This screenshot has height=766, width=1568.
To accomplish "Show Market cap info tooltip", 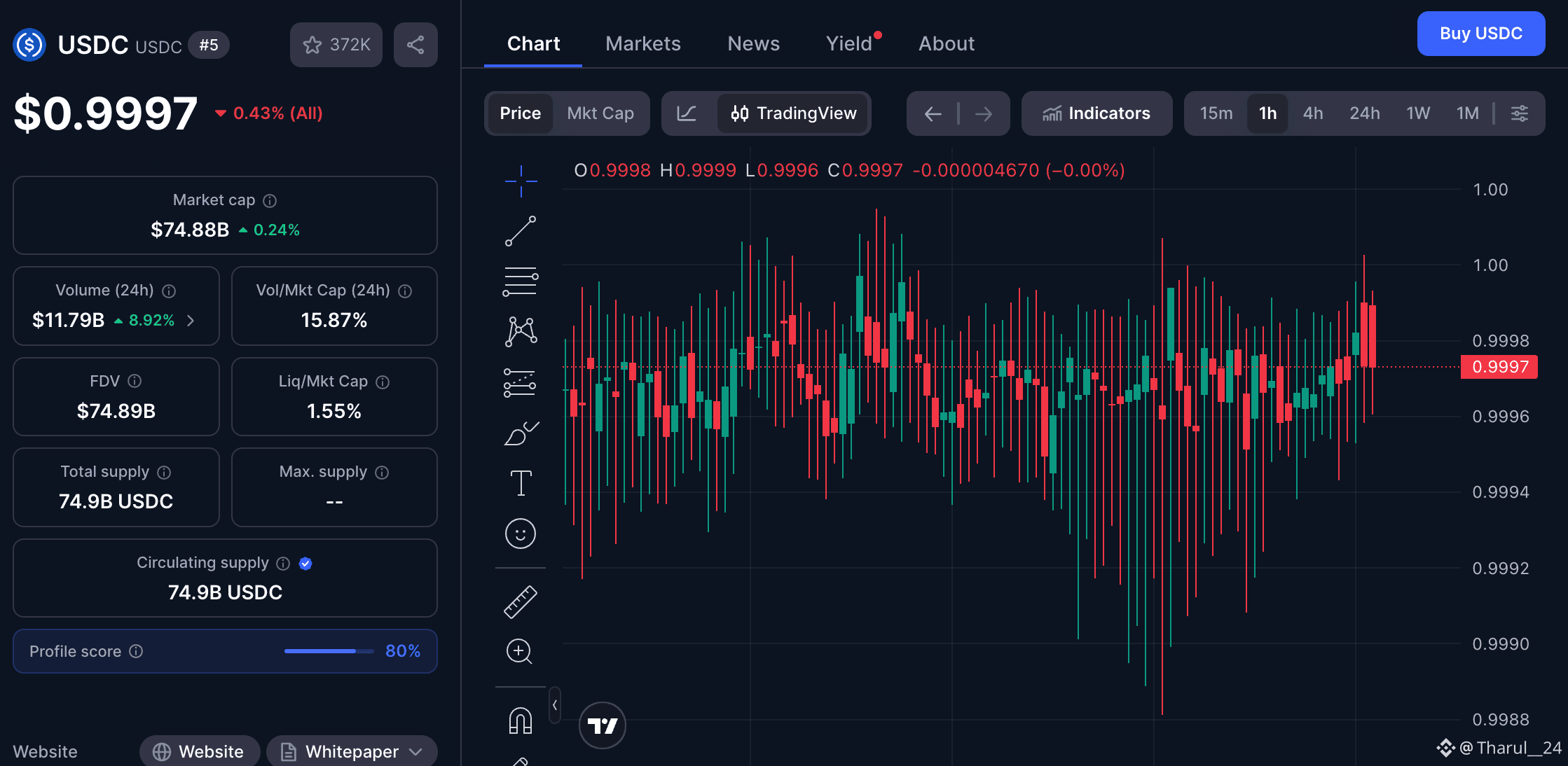I will tap(270, 201).
